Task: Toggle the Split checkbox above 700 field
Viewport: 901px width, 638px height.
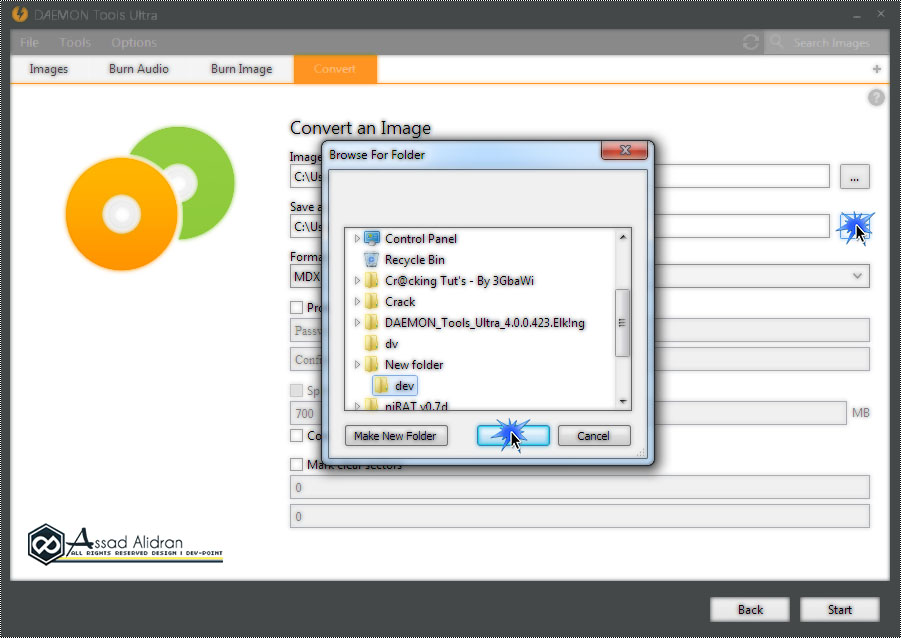Action: [x=297, y=391]
